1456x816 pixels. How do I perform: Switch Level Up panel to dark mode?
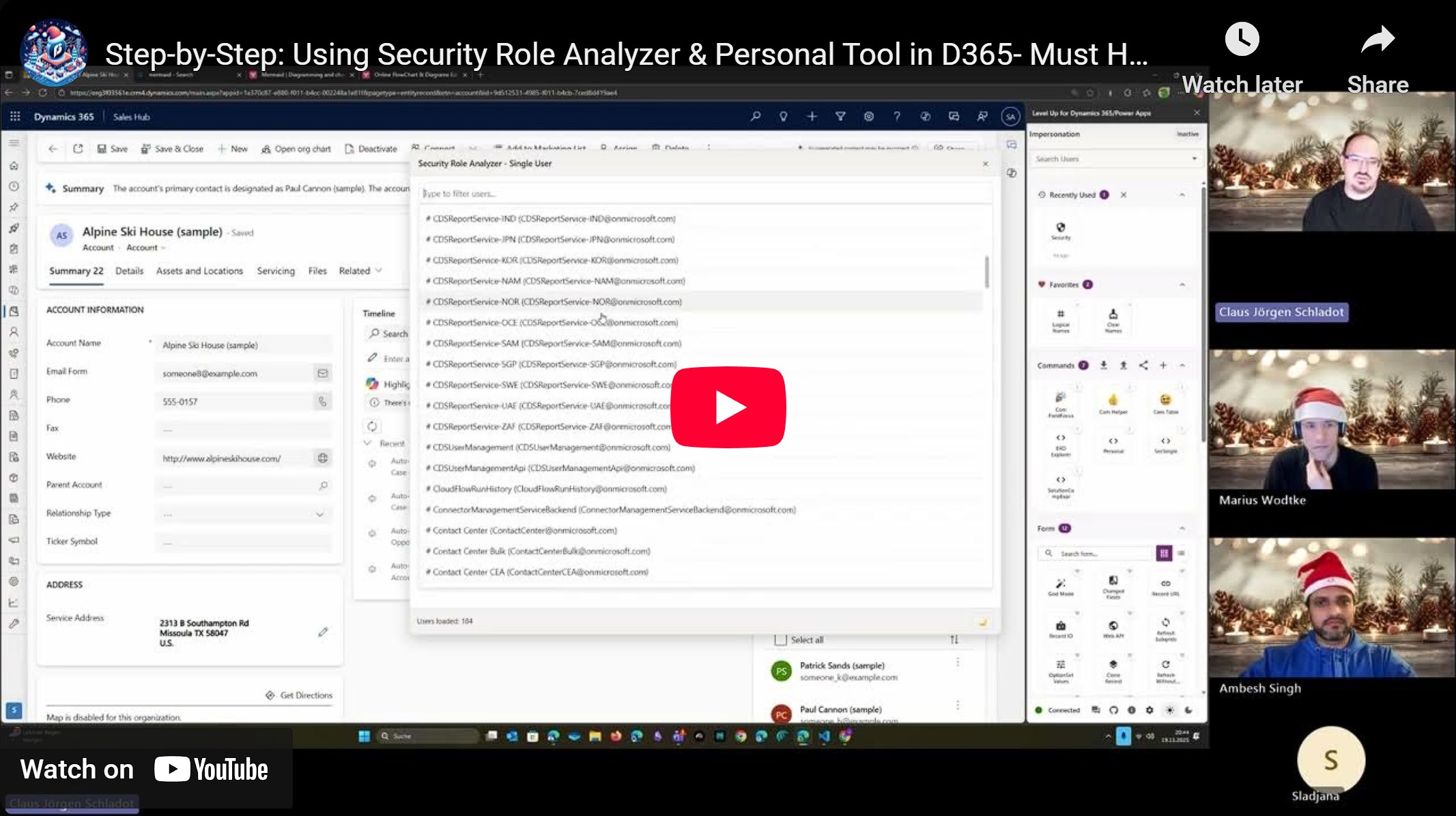(1188, 710)
